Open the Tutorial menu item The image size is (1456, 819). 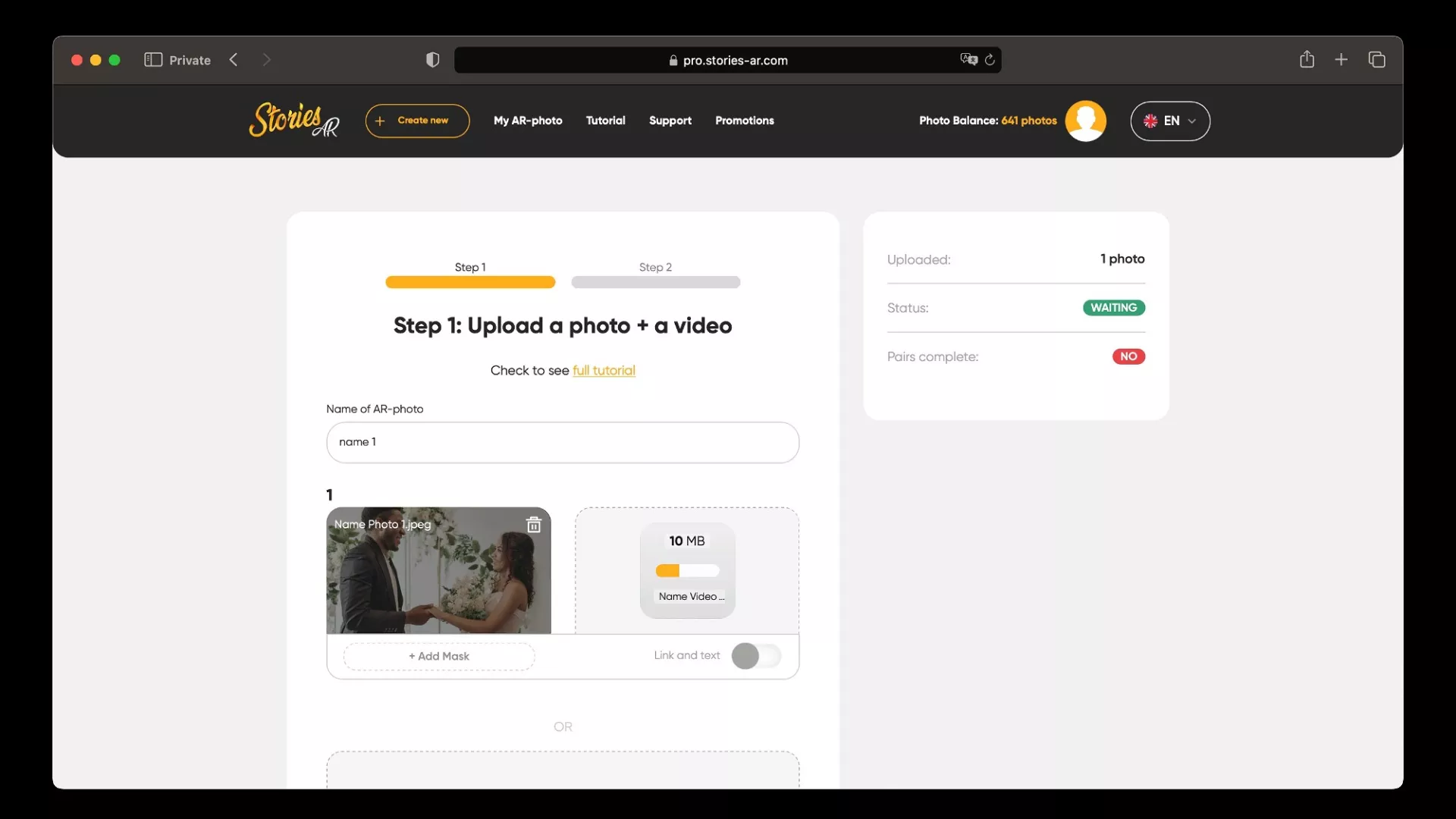tap(605, 121)
